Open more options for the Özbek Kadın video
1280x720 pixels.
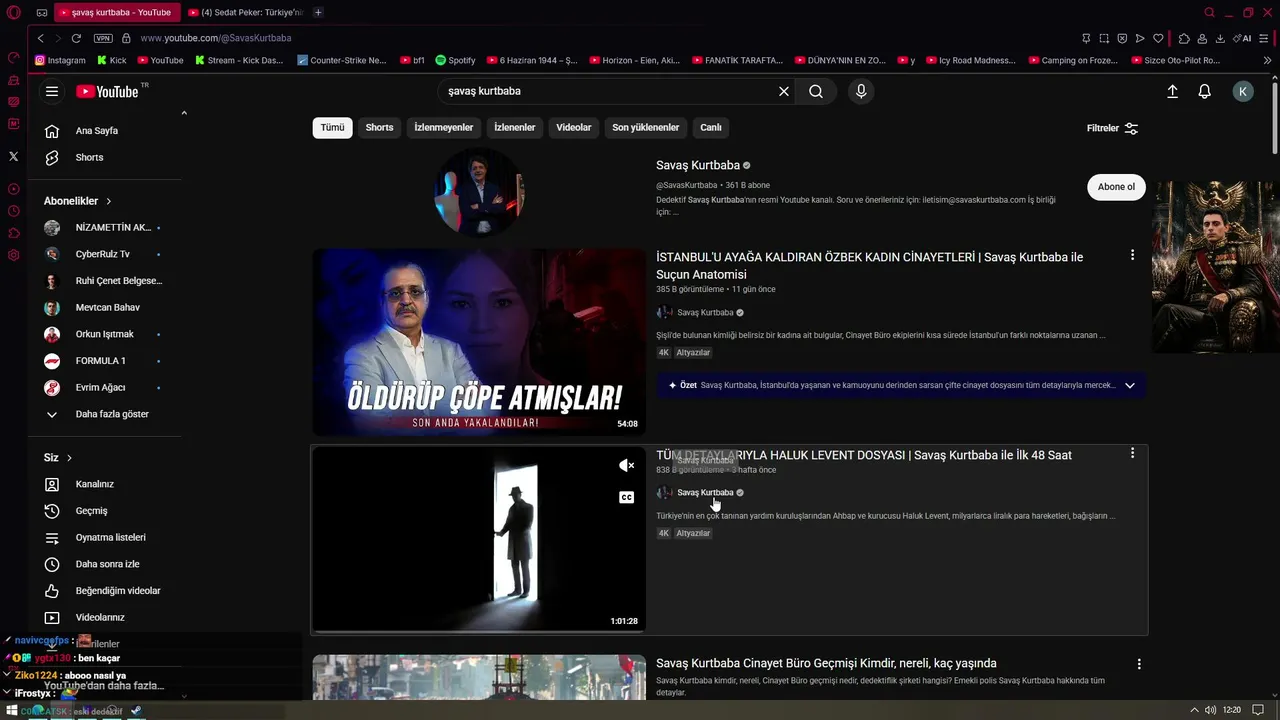tap(1132, 255)
